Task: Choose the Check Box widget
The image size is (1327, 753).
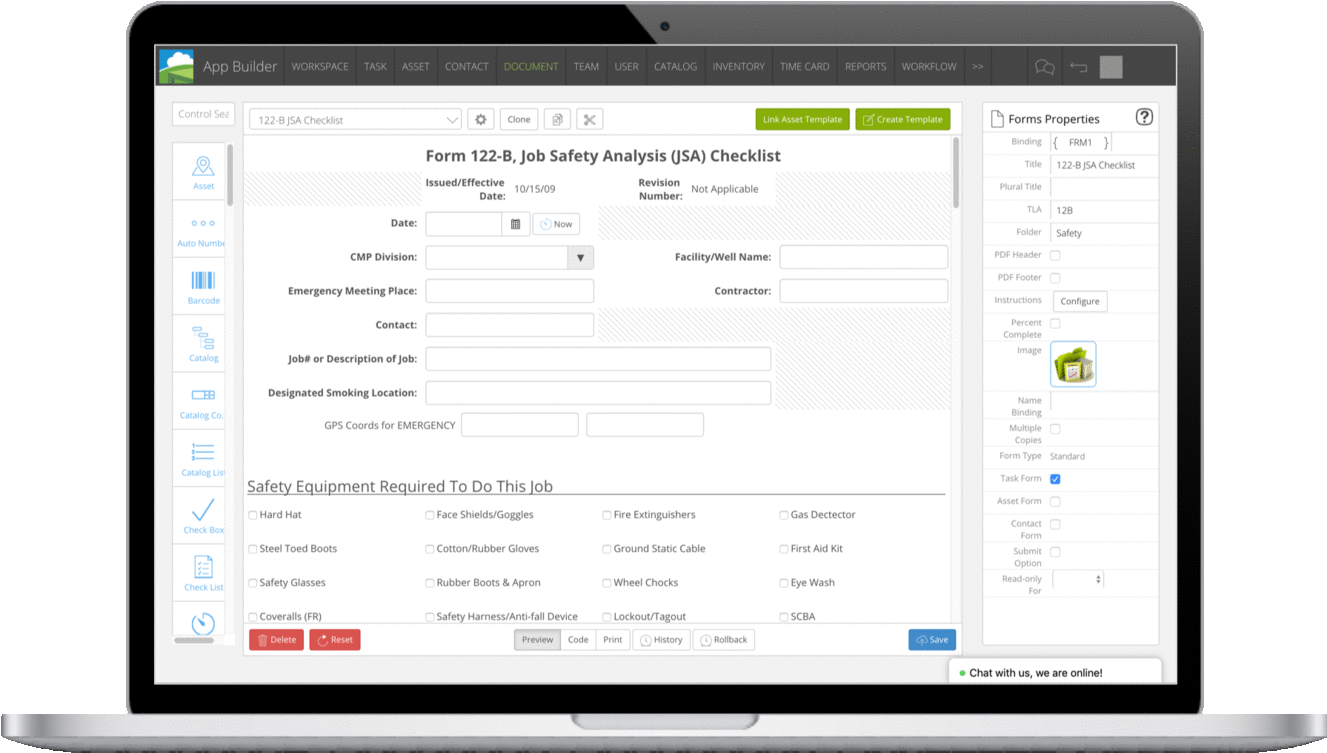Action: coord(202,514)
